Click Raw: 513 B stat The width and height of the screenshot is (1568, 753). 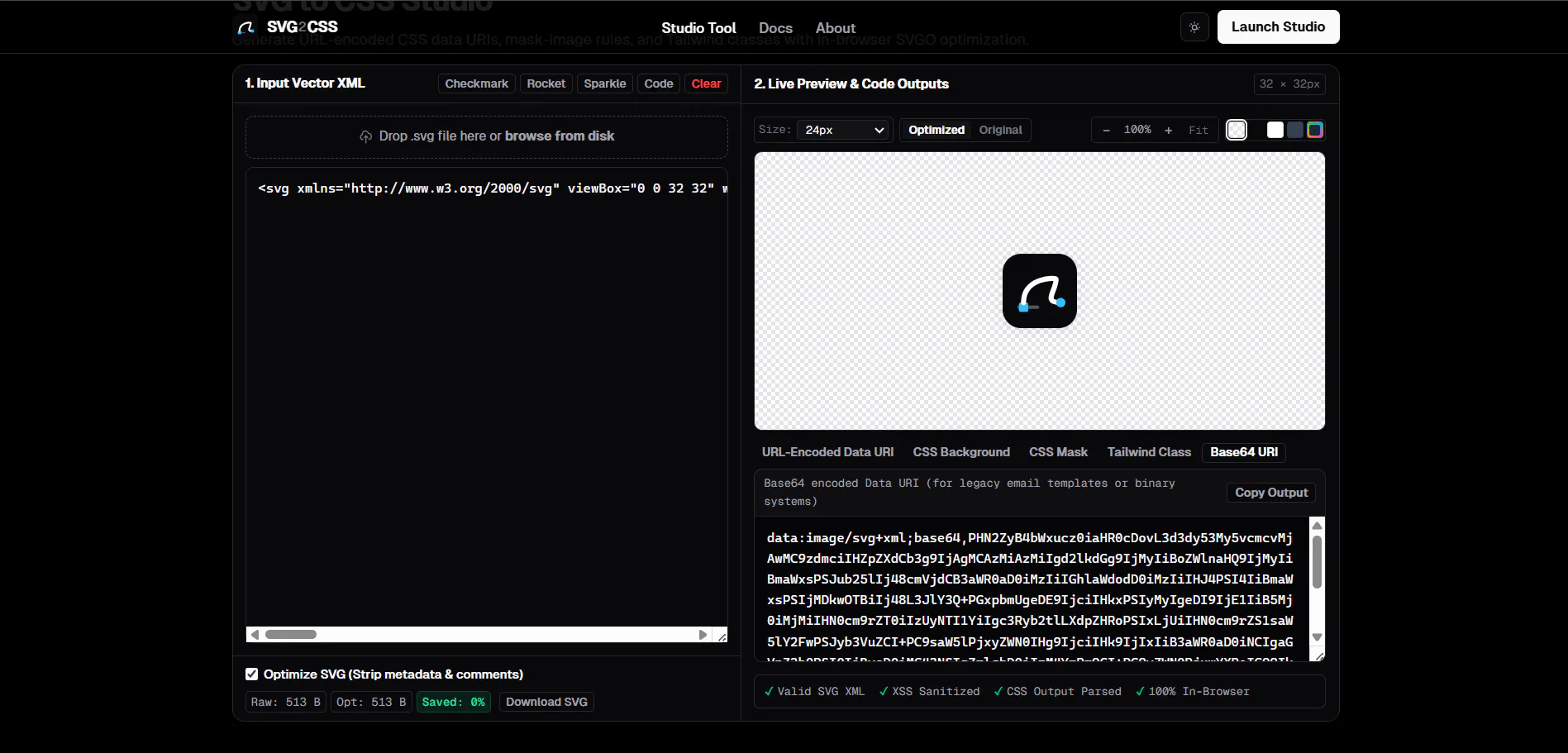click(x=286, y=702)
